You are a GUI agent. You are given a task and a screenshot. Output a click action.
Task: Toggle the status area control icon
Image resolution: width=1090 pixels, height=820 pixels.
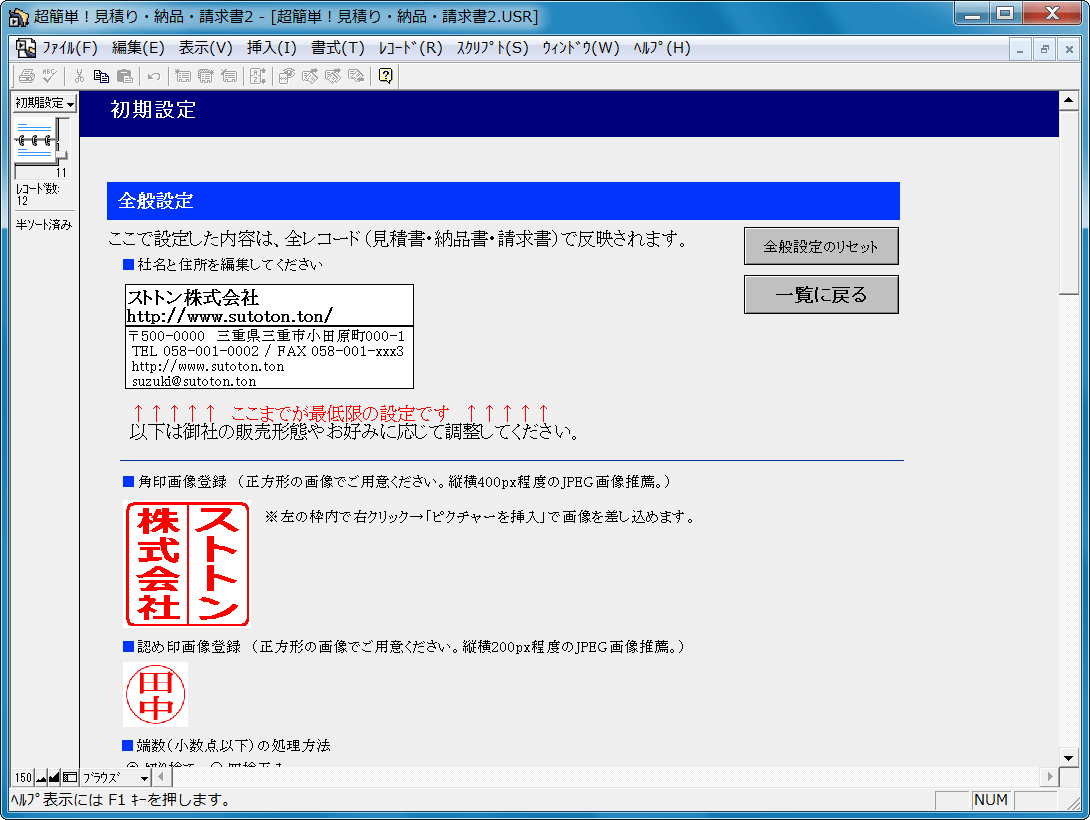tap(70, 778)
